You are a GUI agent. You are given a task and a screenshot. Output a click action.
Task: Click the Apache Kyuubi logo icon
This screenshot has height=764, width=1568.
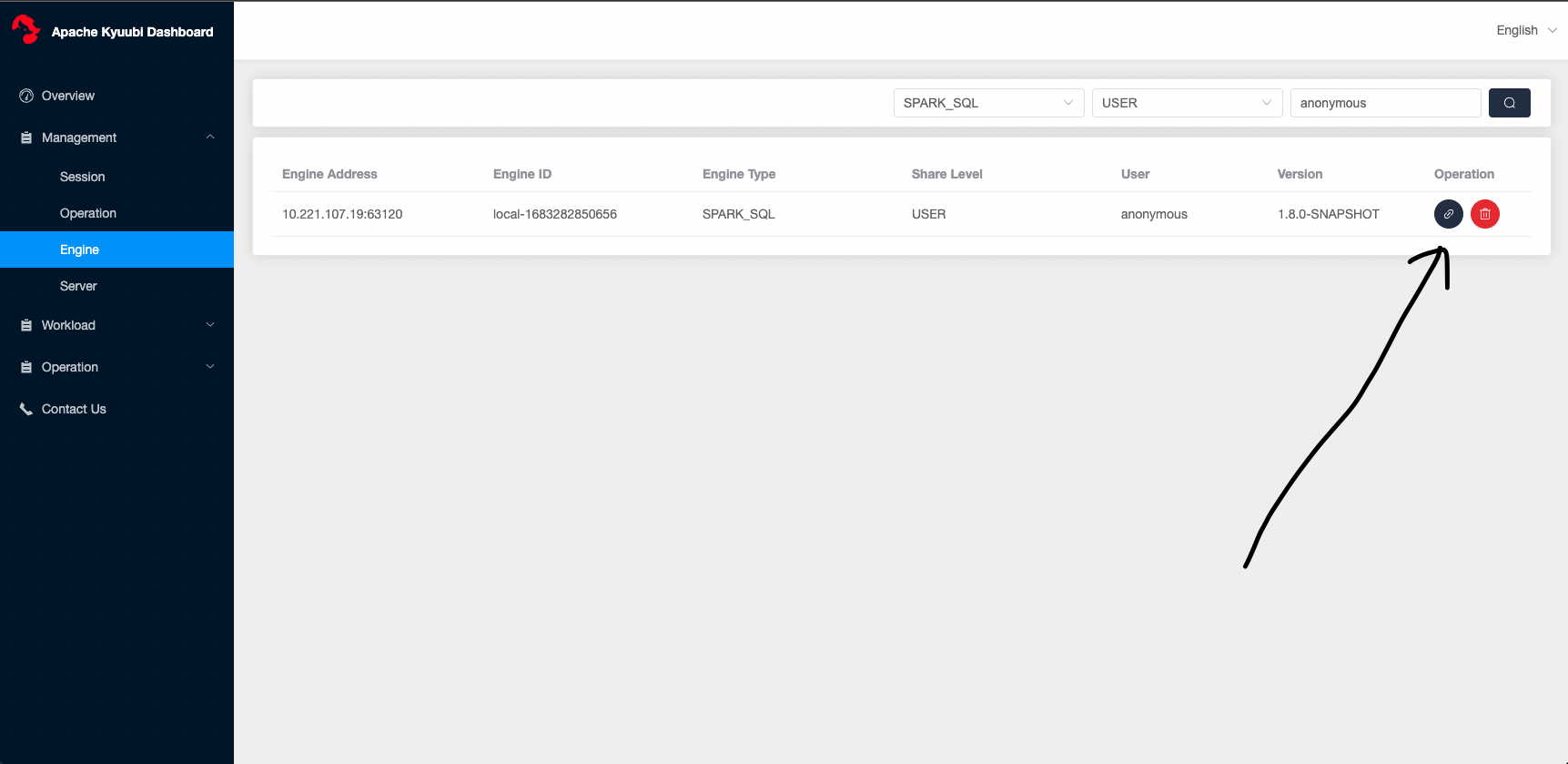pos(25,29)
